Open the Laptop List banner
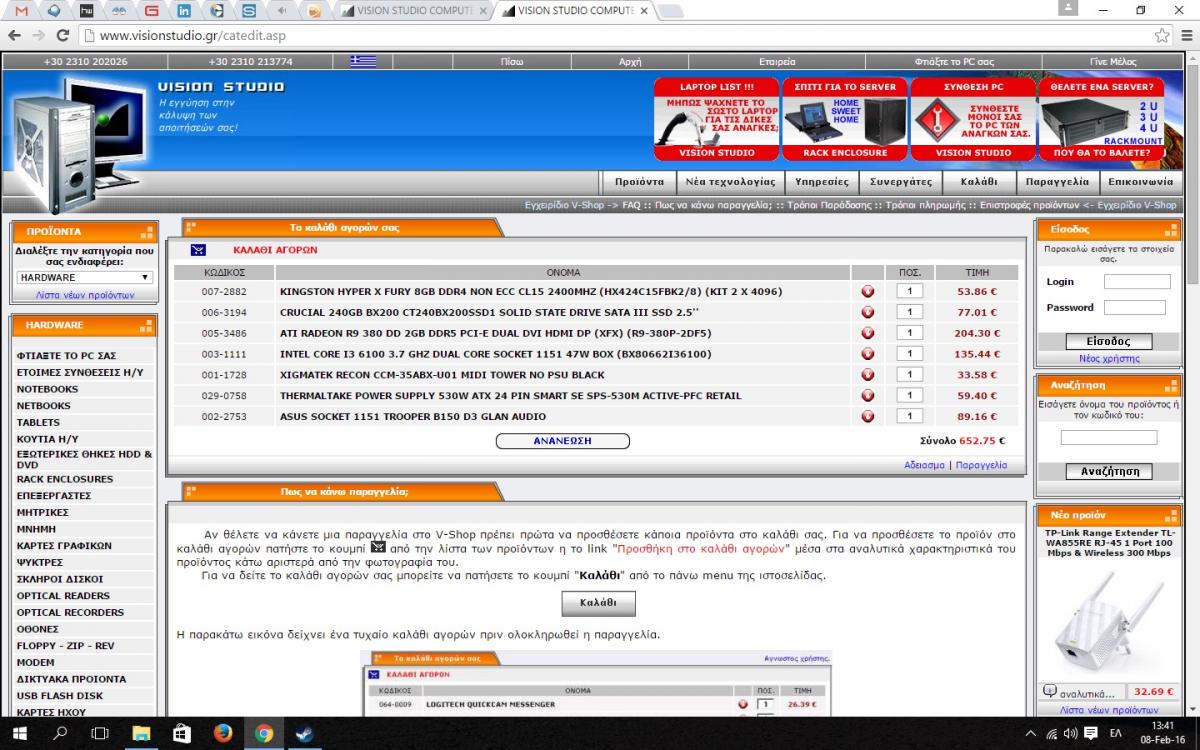Screen dimensions: 1200x750 tap(717, 120)
